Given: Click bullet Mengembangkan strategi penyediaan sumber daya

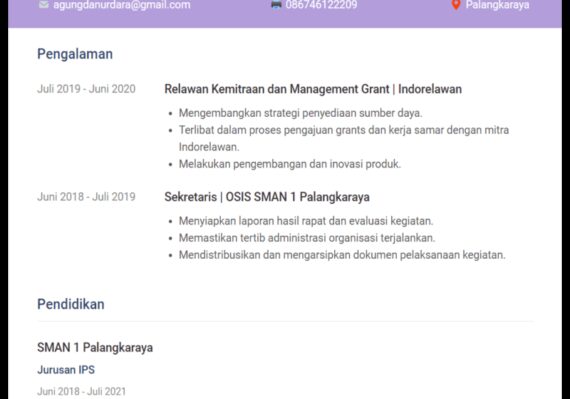Looking at the screenshot, I should (x=300, y=113).
